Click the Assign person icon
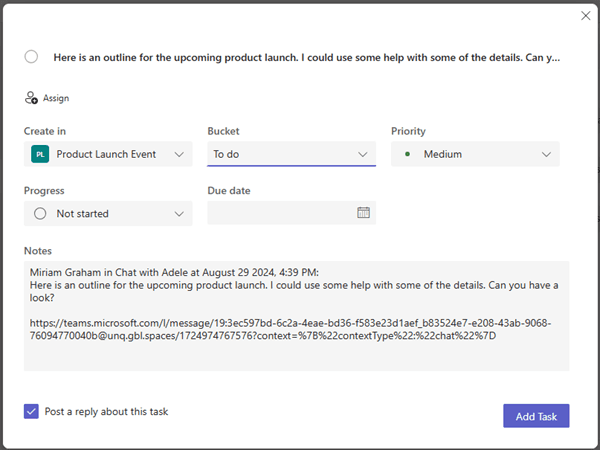600x450 pixels. point(31,98)
